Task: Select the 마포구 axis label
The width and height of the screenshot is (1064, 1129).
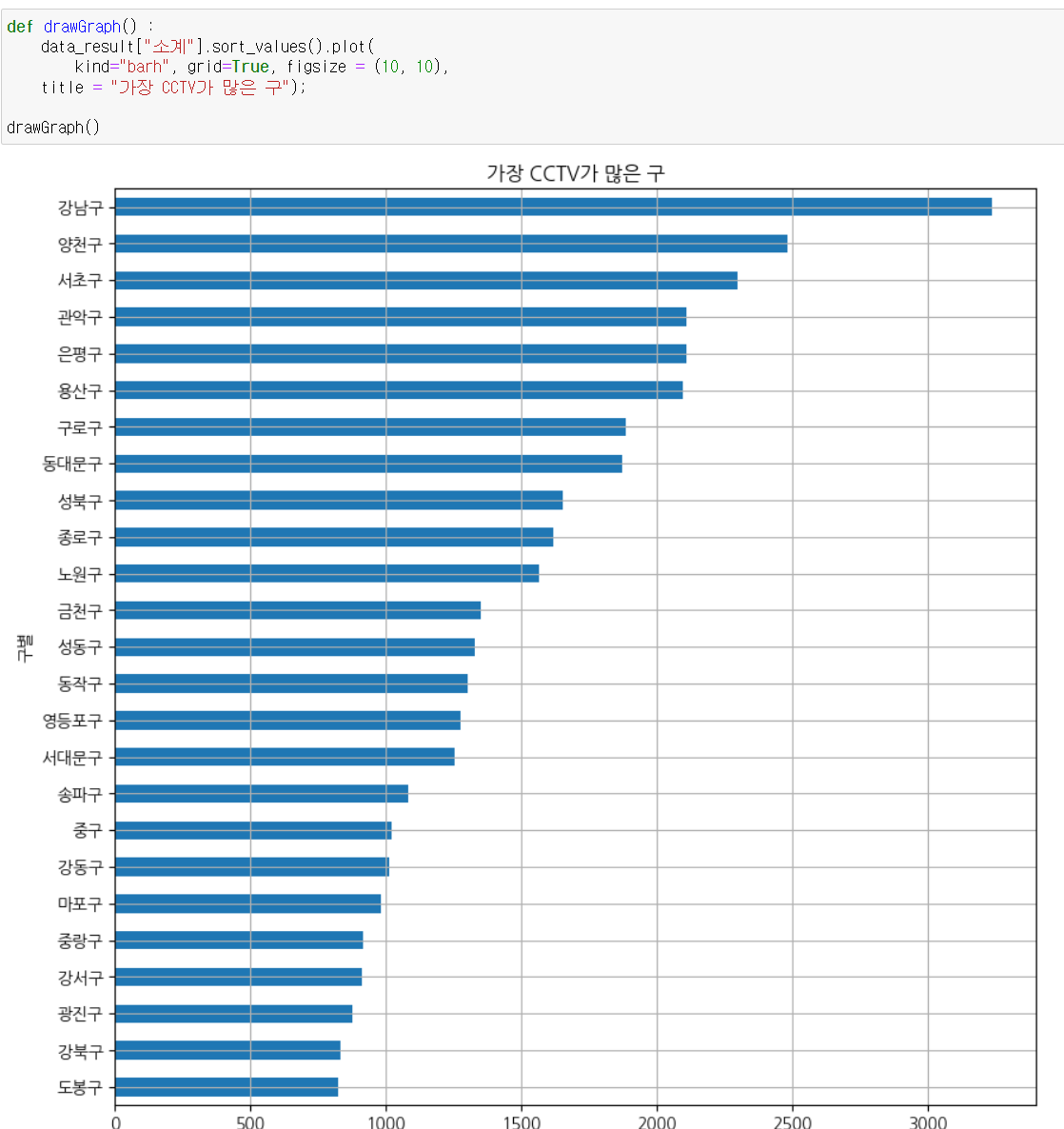Action: point(81,904)
